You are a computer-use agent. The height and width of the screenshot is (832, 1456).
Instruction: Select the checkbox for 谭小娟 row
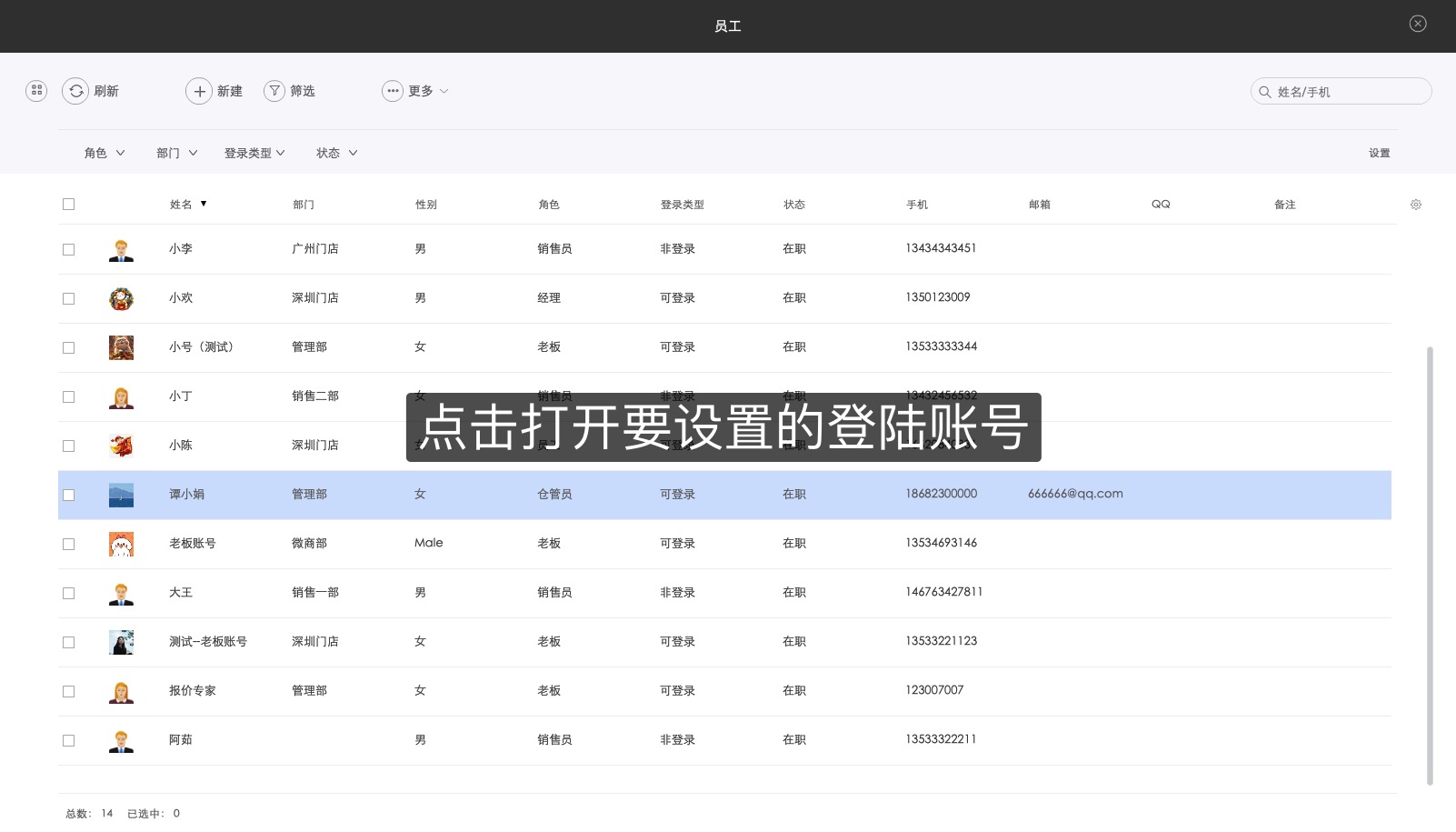tap(68, 495)
